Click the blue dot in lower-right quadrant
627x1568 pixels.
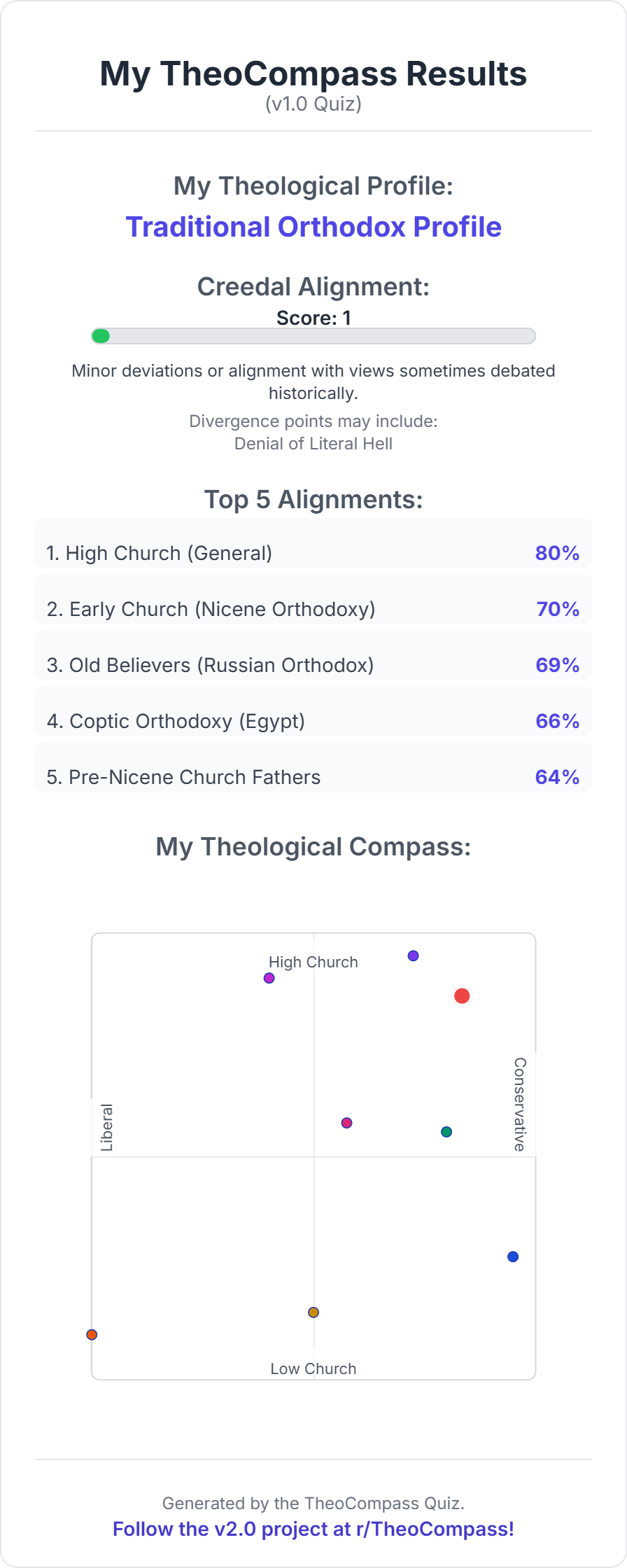pyautogui.click(x=513, y=1256)
